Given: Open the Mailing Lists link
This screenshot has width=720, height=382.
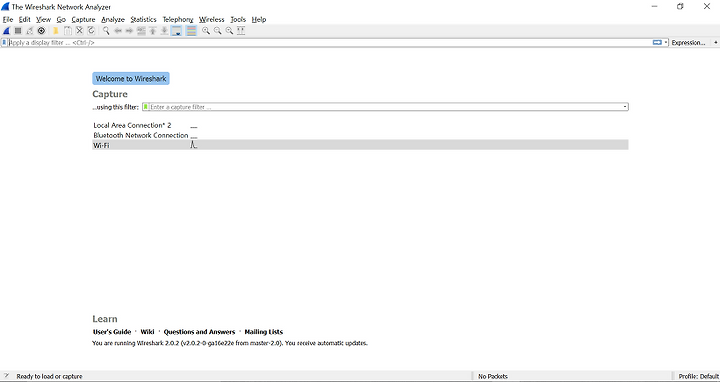Looking at the screenshot, I should (x=264, y=332).
